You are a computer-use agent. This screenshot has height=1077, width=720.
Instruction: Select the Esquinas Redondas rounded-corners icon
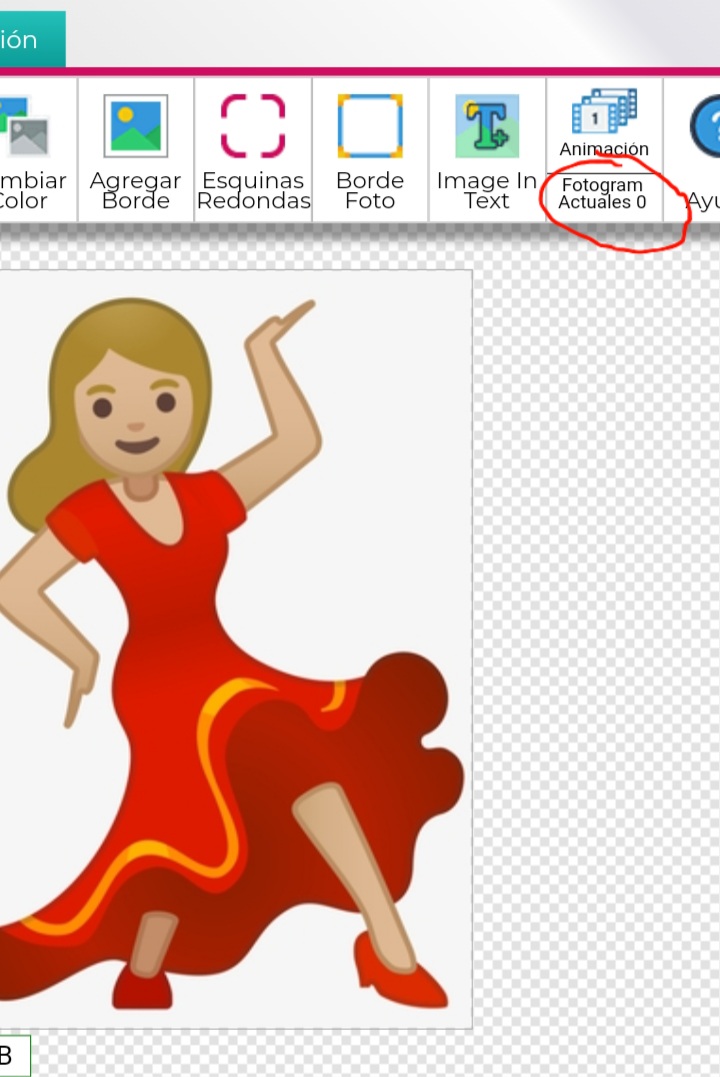point(253,126)
